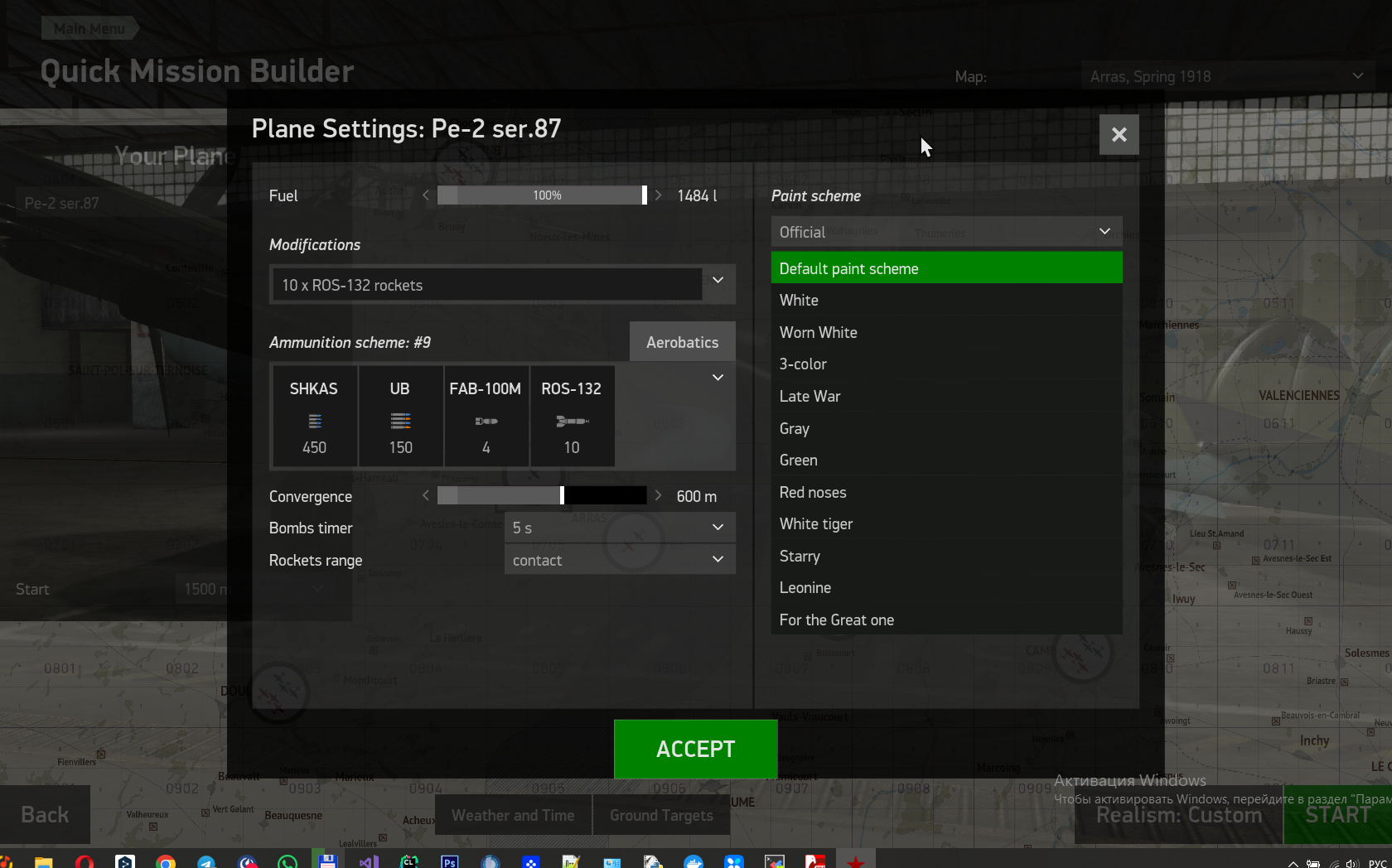
Task: Choose the White paint scheme
Action: pos(946,301)
